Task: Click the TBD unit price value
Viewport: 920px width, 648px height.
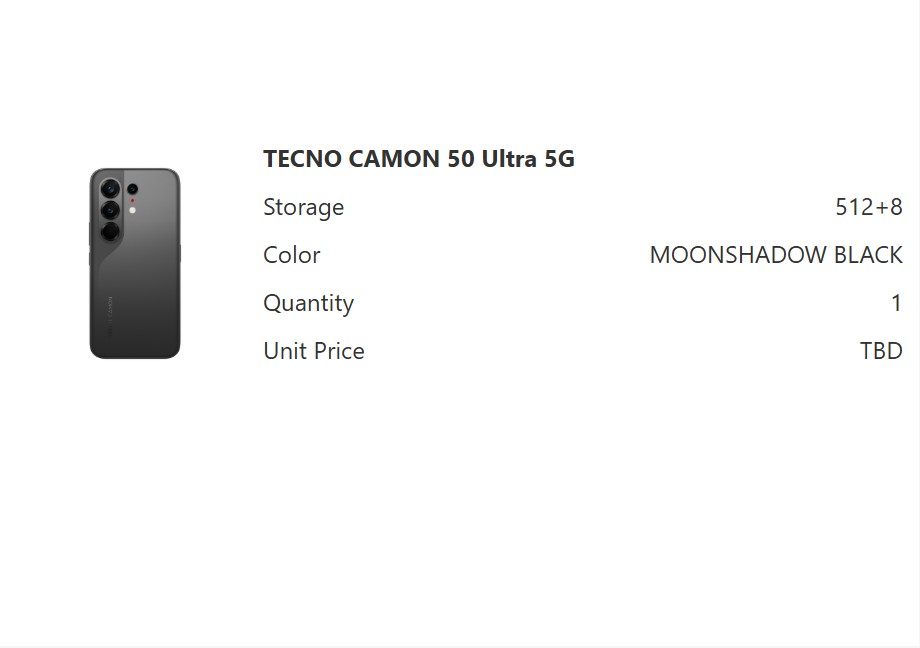Action: (881, 351)
